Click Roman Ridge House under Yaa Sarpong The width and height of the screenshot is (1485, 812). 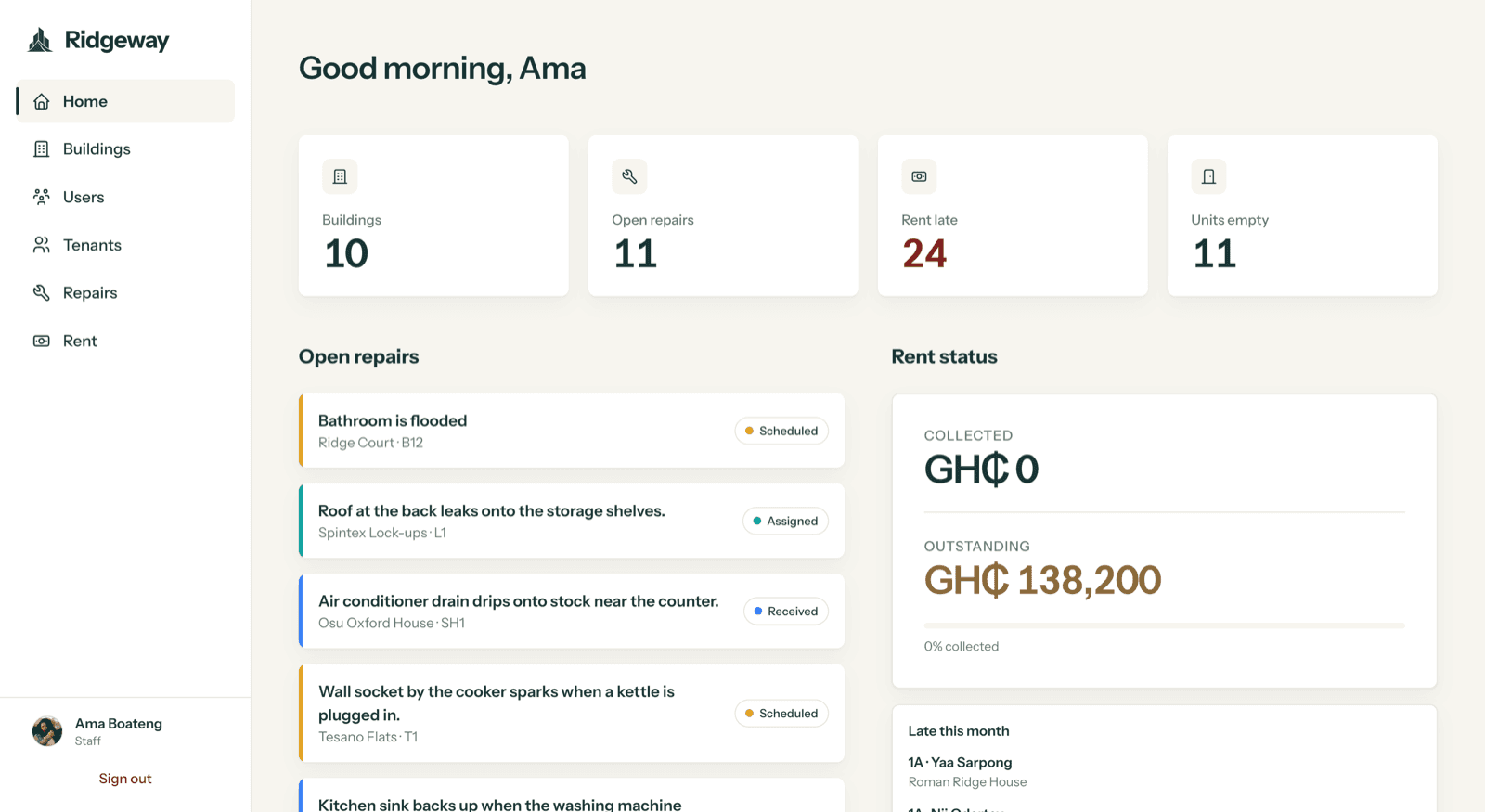point(967,782)
